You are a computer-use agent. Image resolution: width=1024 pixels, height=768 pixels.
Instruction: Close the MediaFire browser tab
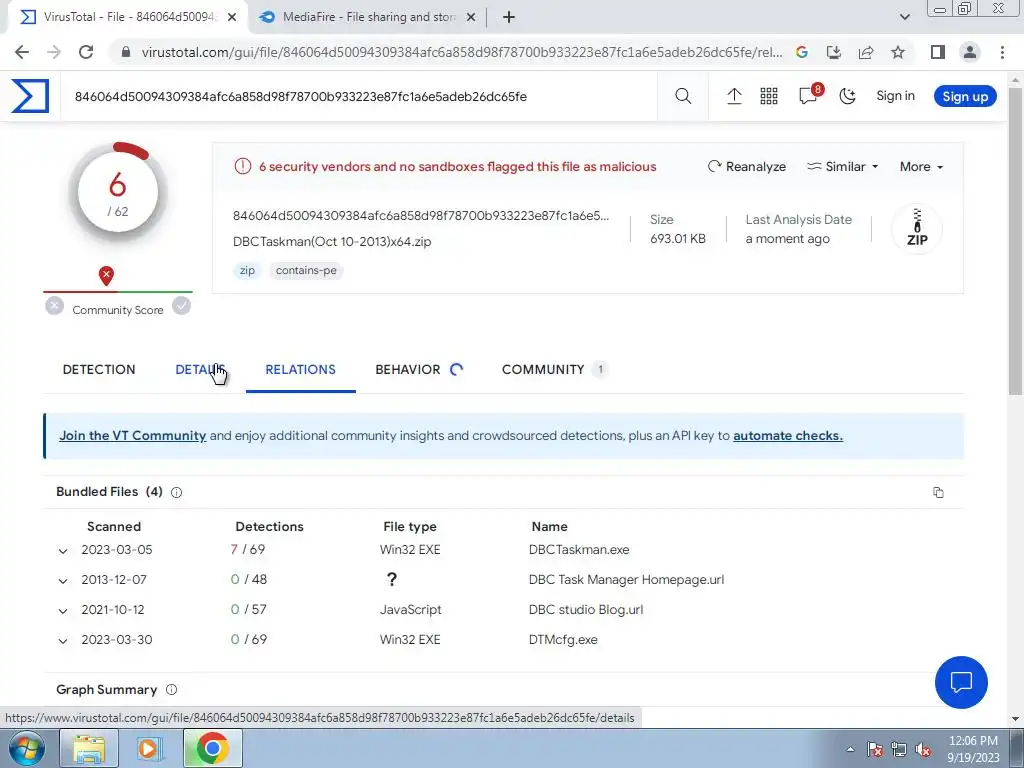tap(471, 18)
